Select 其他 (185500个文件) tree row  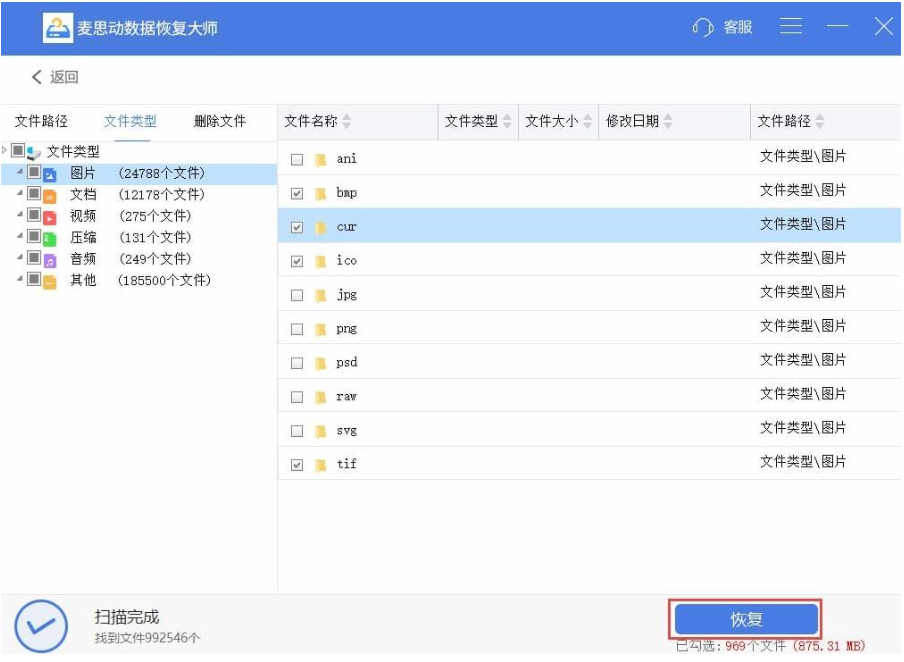[139, 281]
